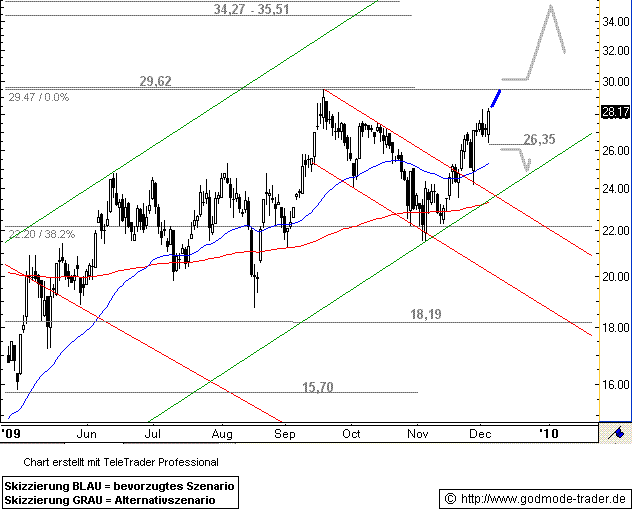Click the '09 year marker on time axis
This screenshot has width=634, height=522.
[12, 434]
